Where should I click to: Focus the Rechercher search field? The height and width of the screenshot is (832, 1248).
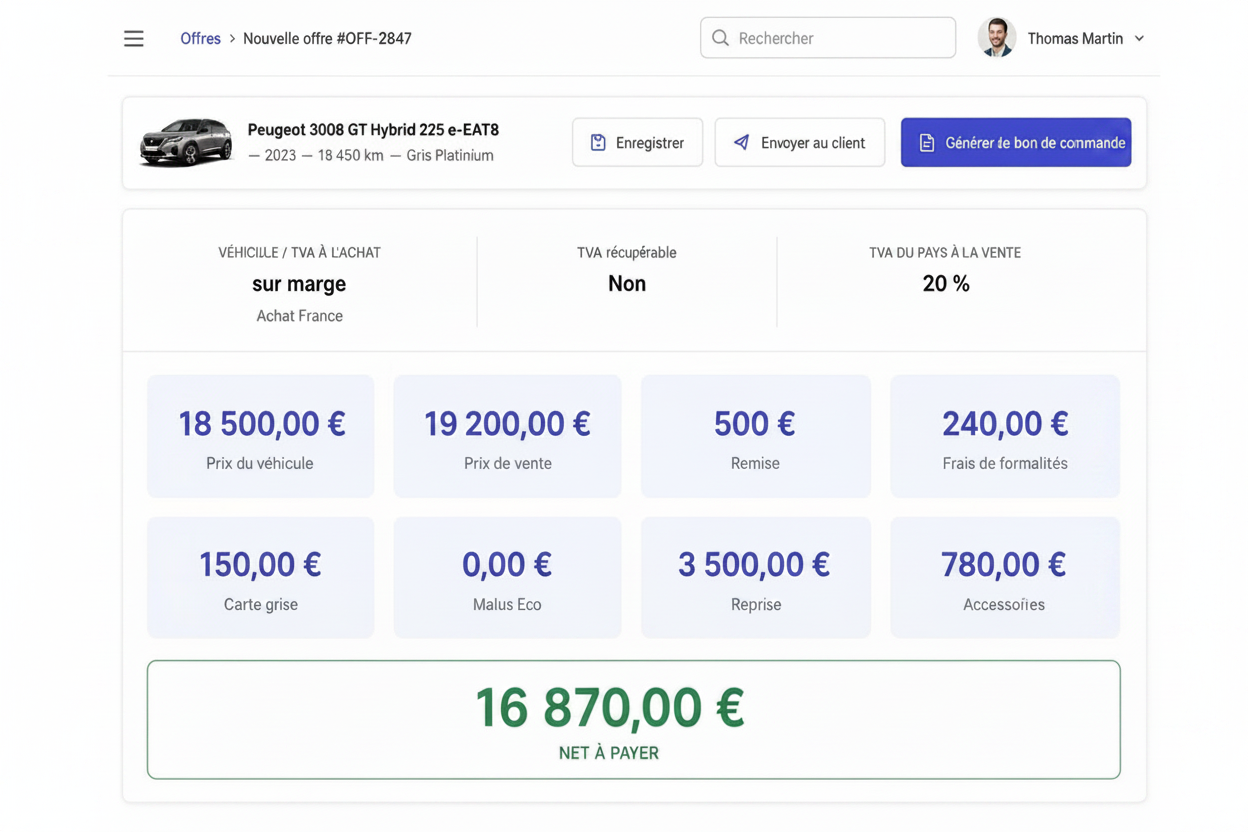click(828, 38)
